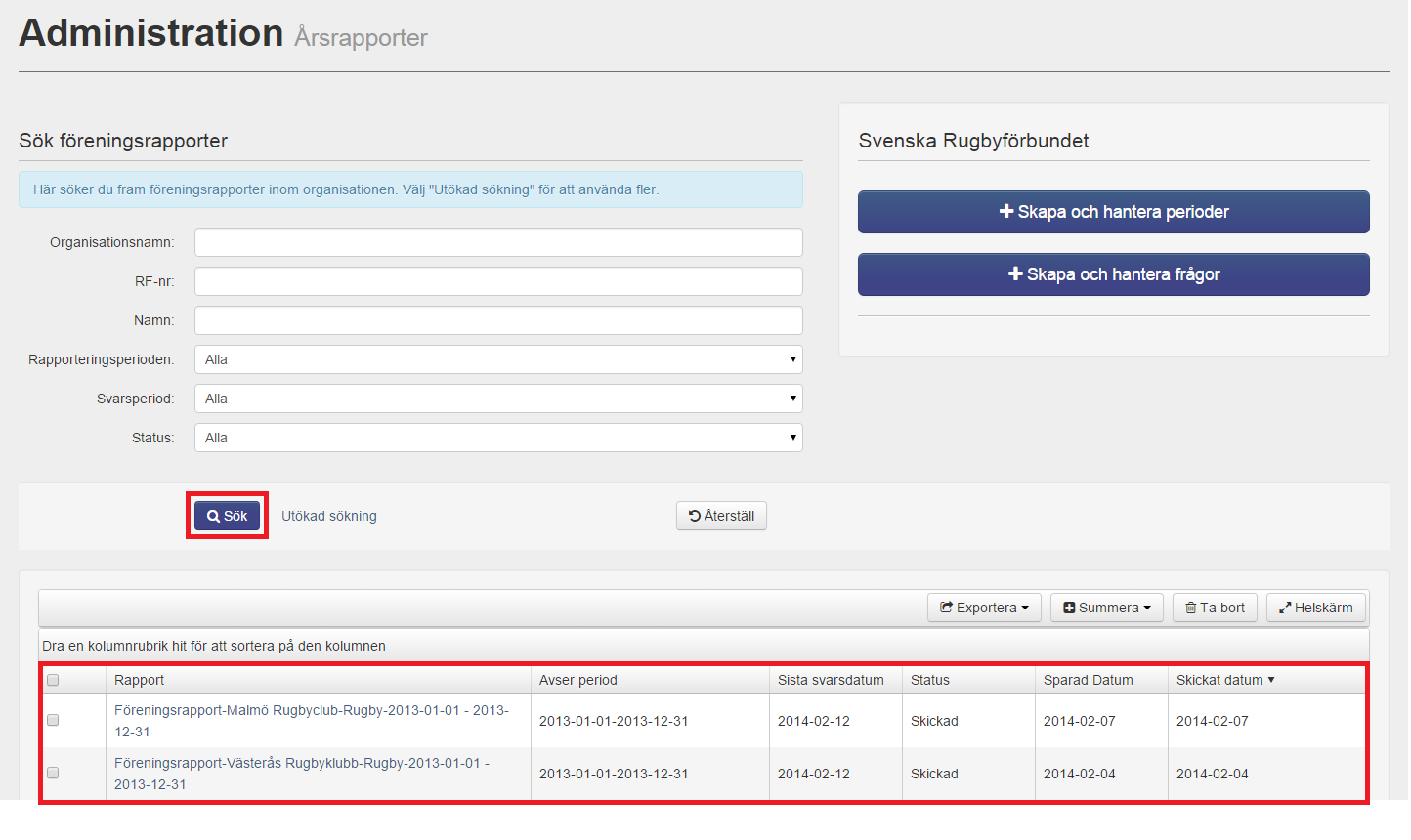Check the Malmö Rugbyclub row checkbox
Screen dimensions: 1411x840
(53, 720)
